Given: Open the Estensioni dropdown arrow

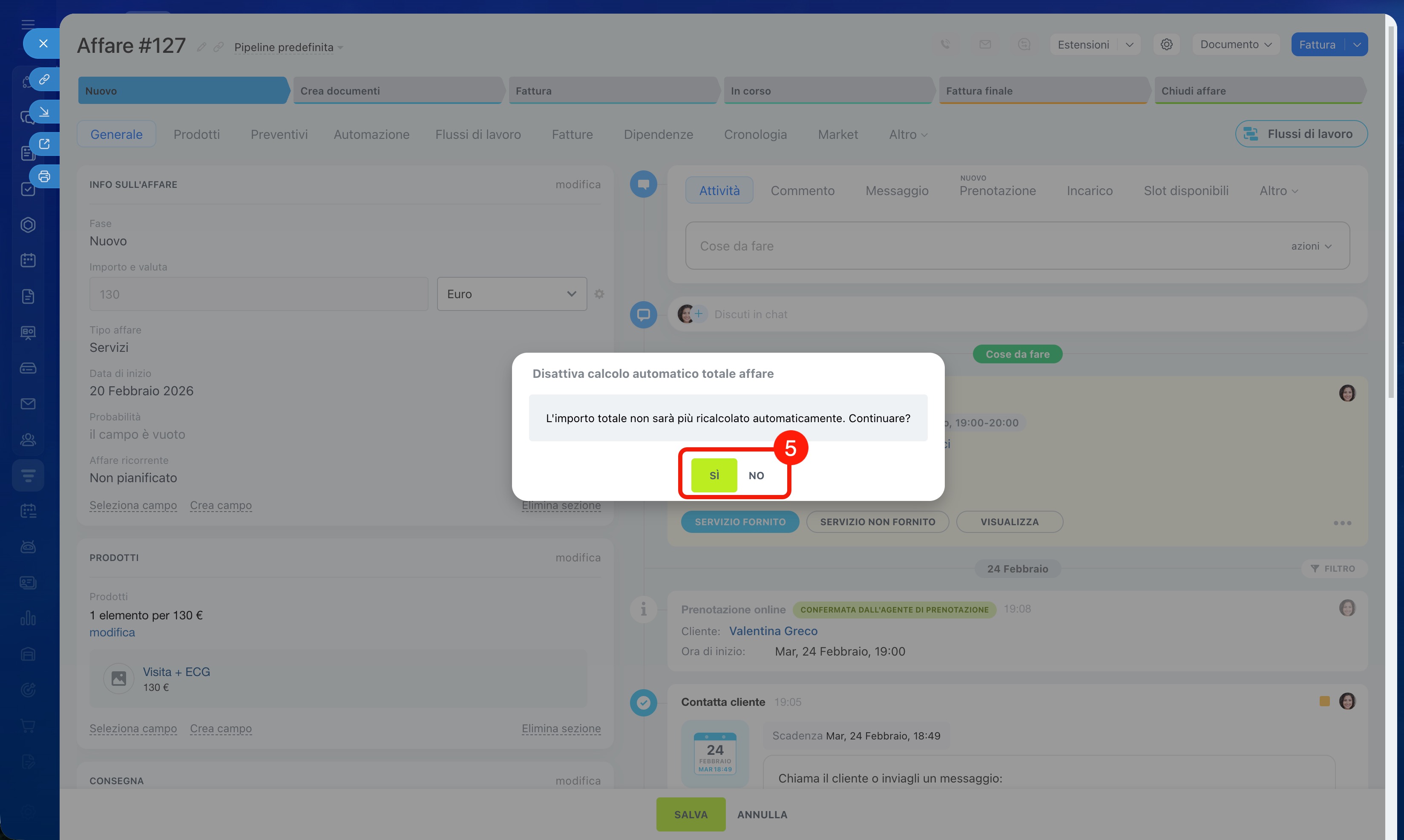Looking at the screenshot, I should point(1129,45).
